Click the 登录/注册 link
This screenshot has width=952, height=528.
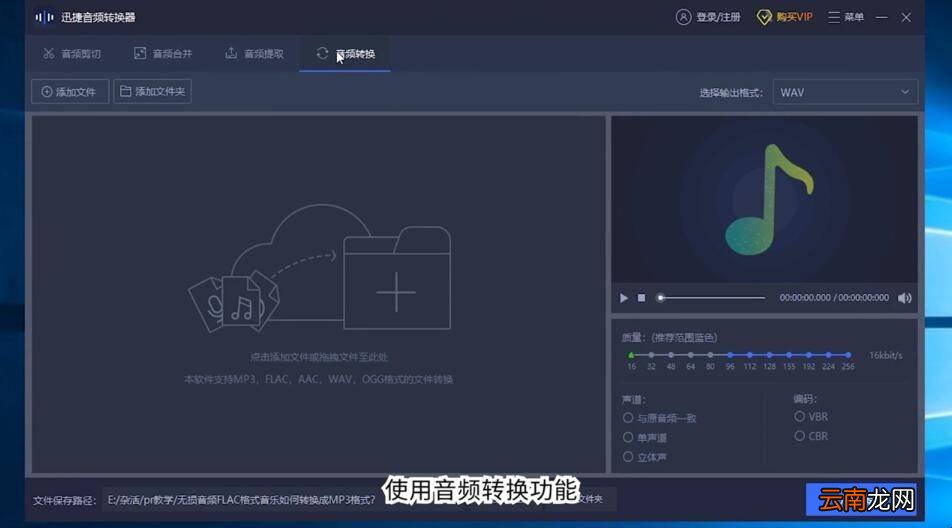pos(718,18)
